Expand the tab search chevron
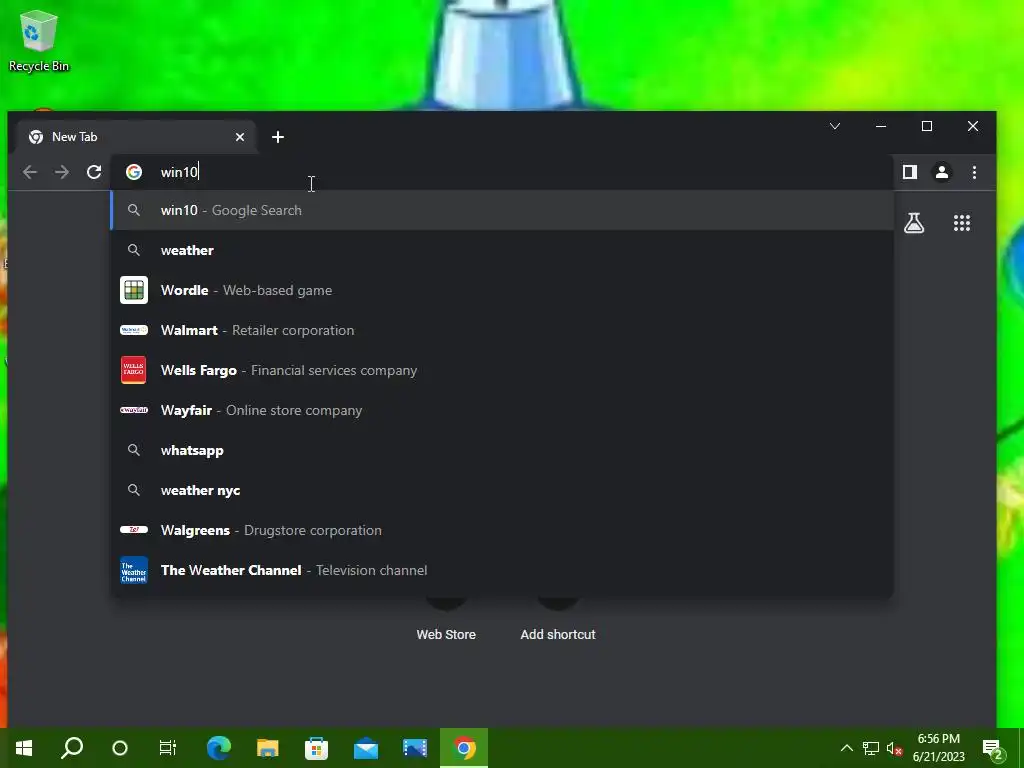This screenshot has width=1024, height=768. (835, 126)
